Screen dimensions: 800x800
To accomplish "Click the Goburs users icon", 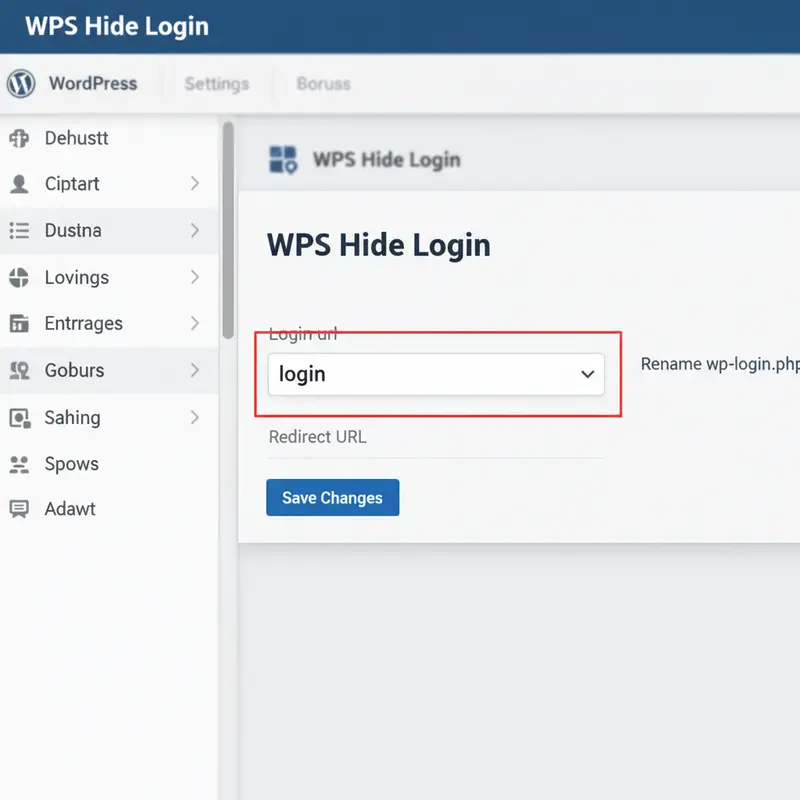I will [x=19, y=370].
